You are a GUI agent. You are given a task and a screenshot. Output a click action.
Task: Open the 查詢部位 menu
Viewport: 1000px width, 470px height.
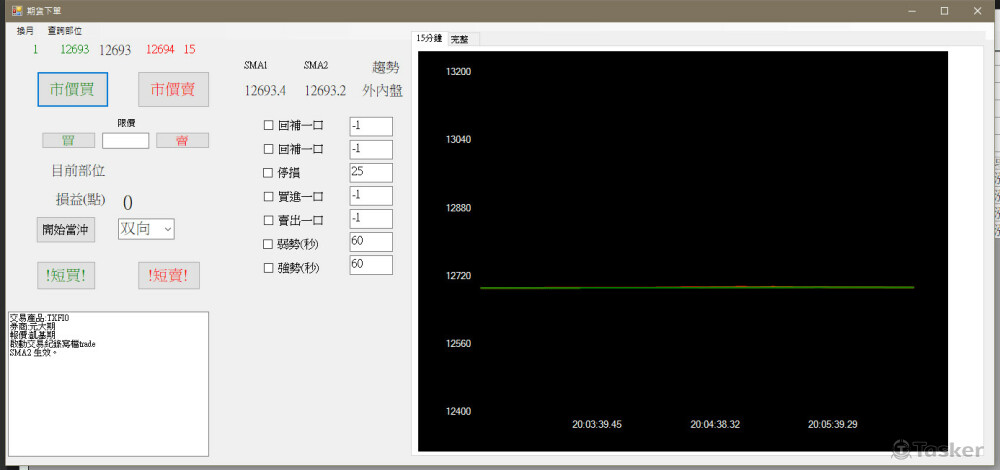point(65,31)
